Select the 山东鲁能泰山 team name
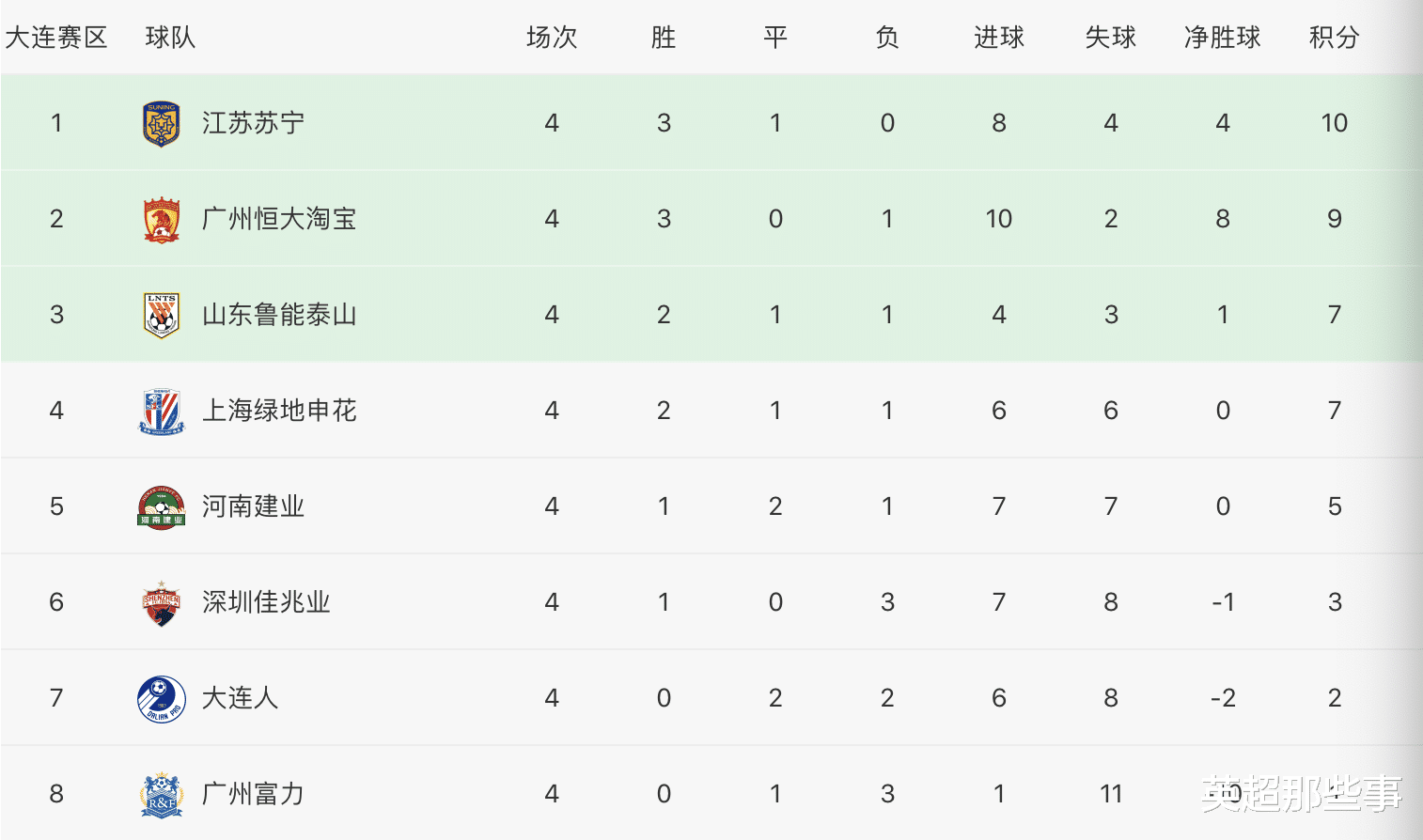 [279, 315]
